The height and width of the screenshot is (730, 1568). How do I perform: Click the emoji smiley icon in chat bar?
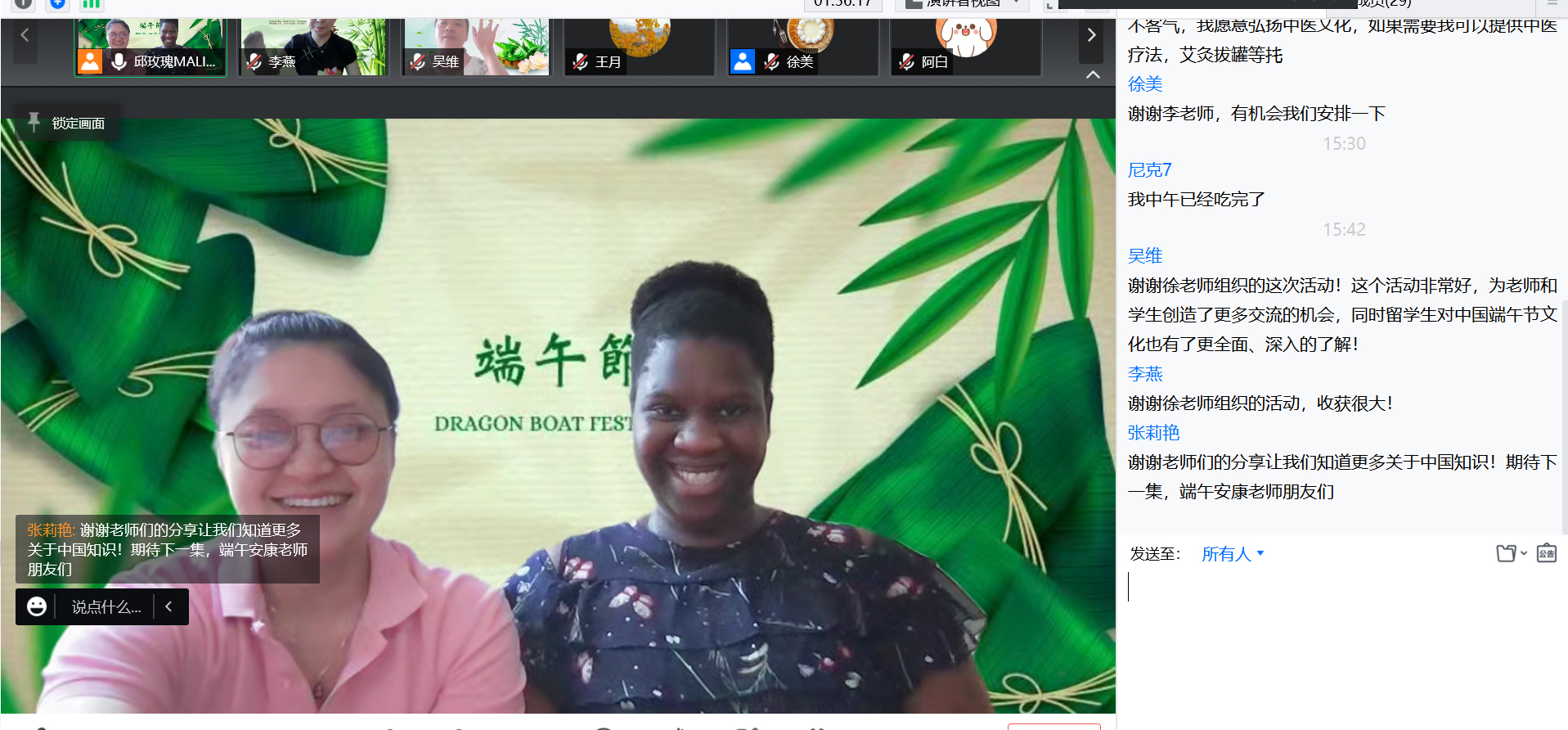click(37, 606)
